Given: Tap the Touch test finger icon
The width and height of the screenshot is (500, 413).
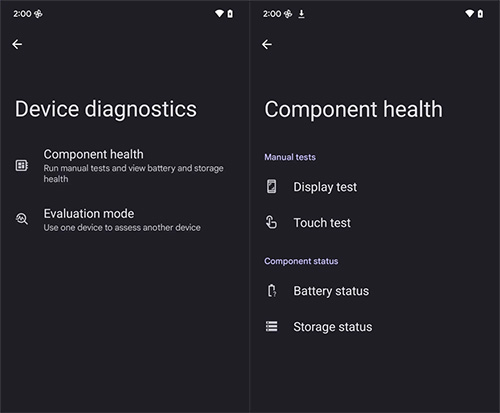Looking at the screenshot, I should [271, 222].
